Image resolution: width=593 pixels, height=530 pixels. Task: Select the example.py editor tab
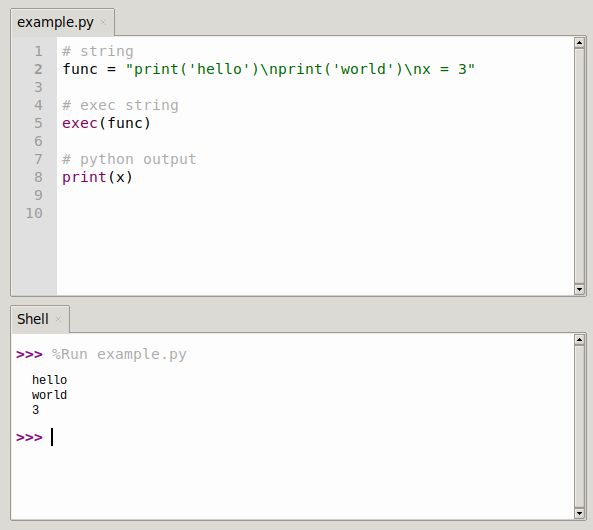click(62, 22)
